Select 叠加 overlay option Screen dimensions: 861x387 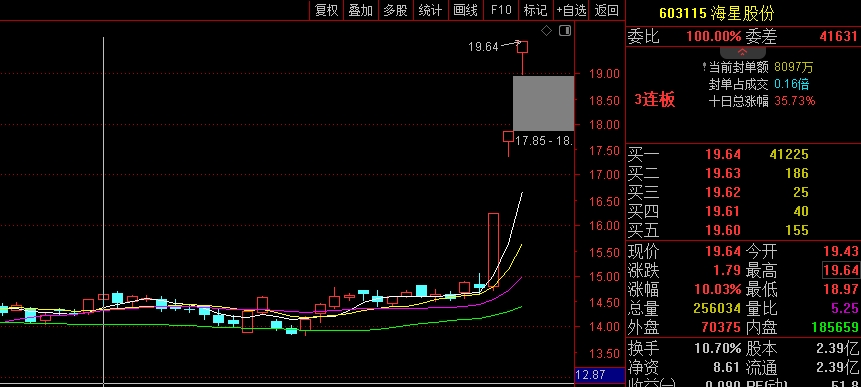(x=361, y=10)
